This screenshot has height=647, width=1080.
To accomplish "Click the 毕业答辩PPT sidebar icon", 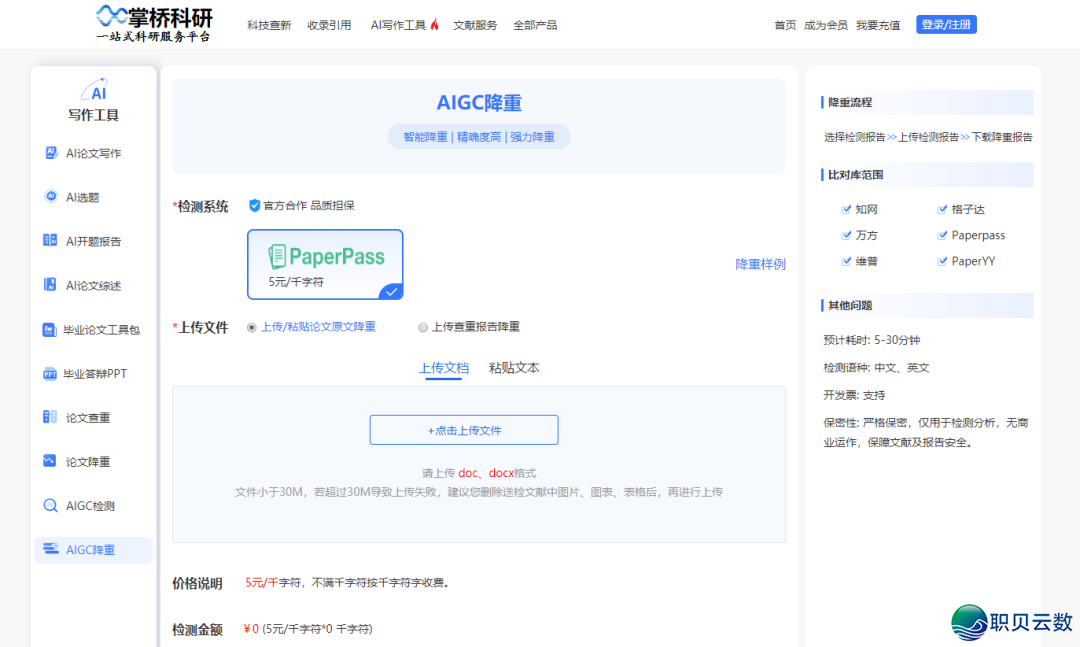I will [50, 374].
